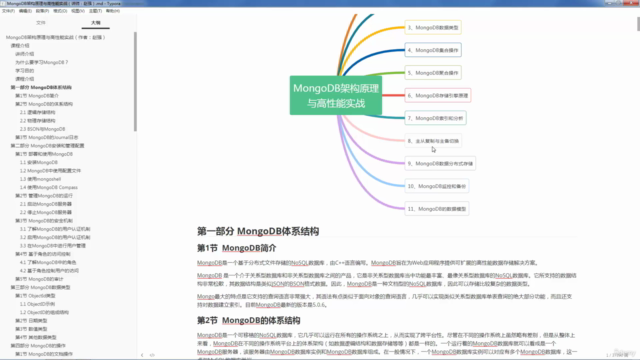The height and width of the screenshot is (360, 640).
Task: Open outline item 3.2 启用MongoDB的用户认证机制
Action: coord(55,237)
